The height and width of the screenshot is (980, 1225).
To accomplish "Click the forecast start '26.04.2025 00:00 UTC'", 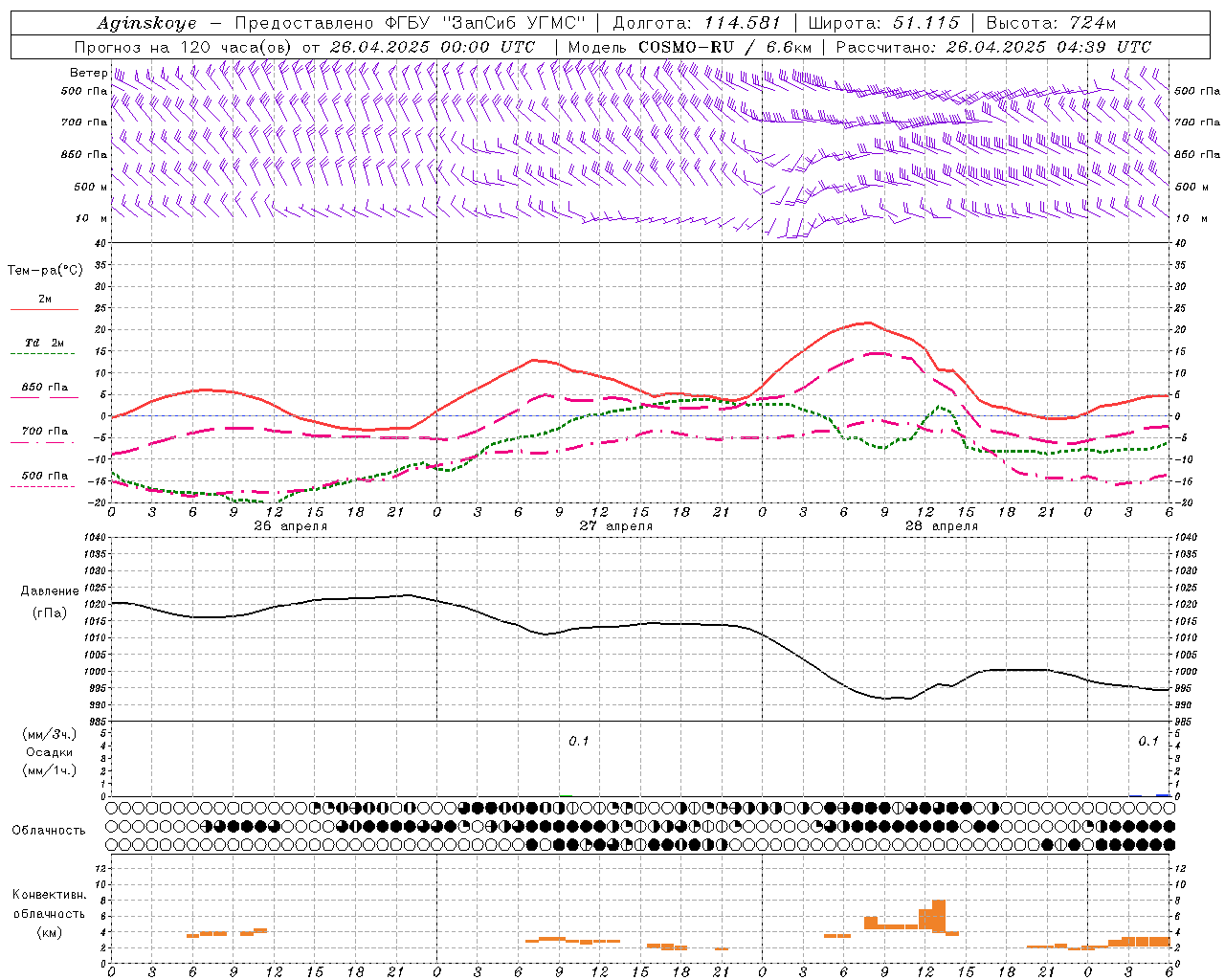I will coord(433,47).
